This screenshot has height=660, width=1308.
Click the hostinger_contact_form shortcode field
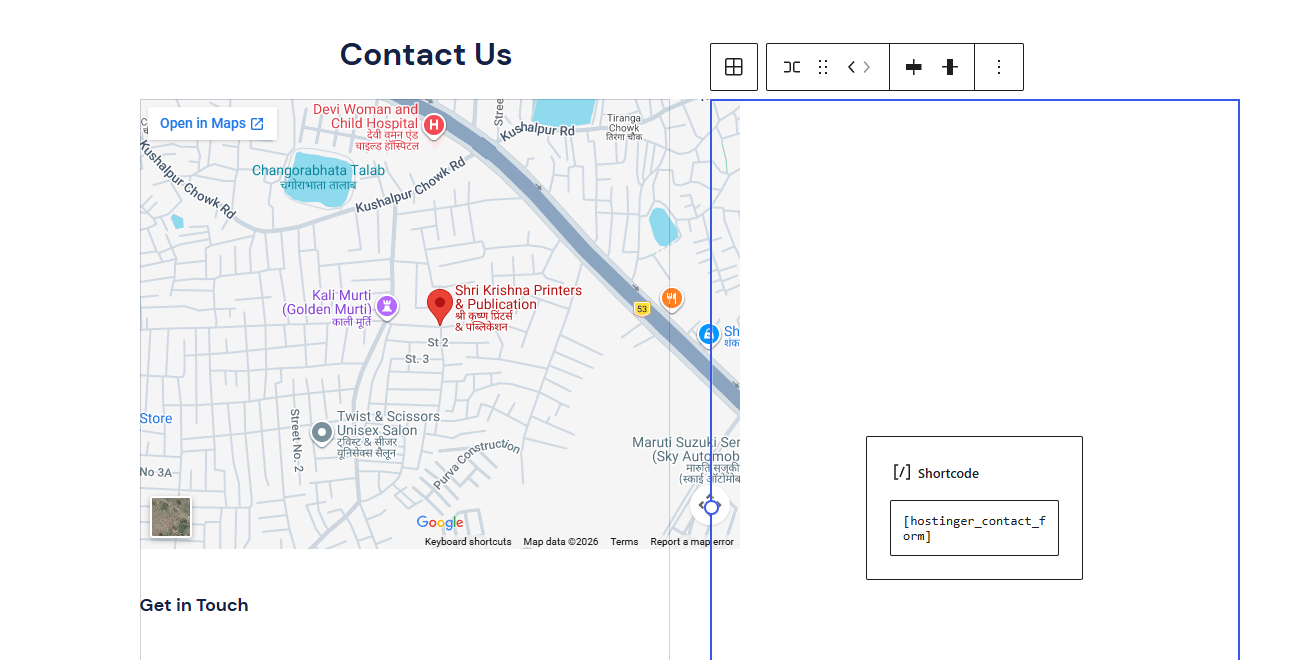tap(974, 528)
